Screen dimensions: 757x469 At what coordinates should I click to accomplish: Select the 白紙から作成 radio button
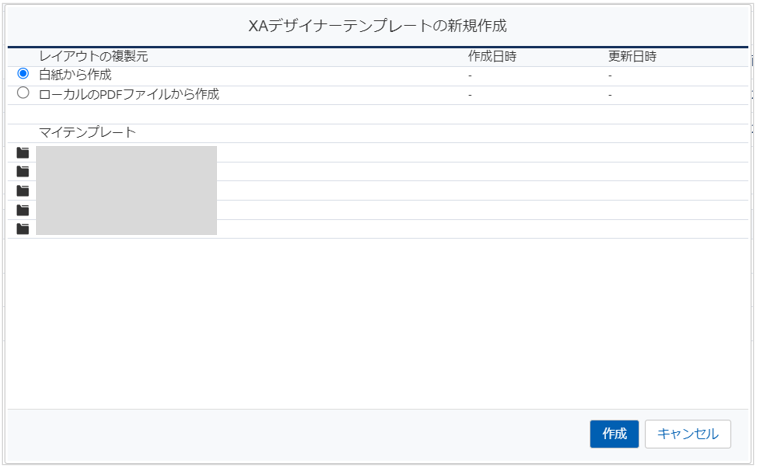tap(23, 74)
